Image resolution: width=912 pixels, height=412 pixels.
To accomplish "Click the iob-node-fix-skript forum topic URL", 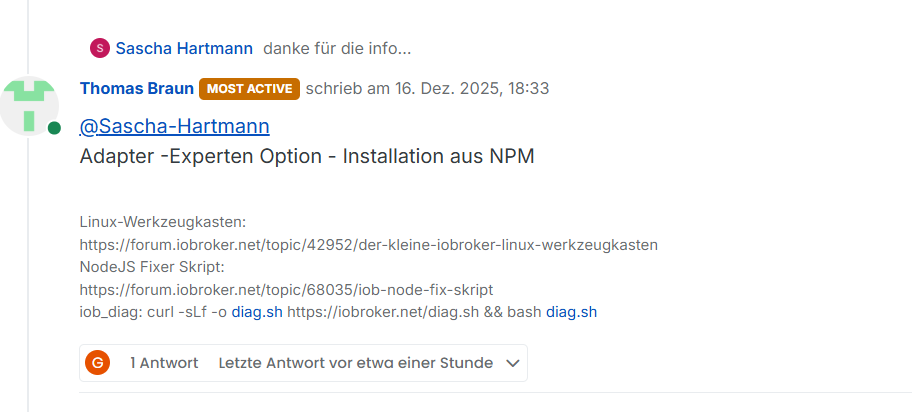I will tap(286, 289).
